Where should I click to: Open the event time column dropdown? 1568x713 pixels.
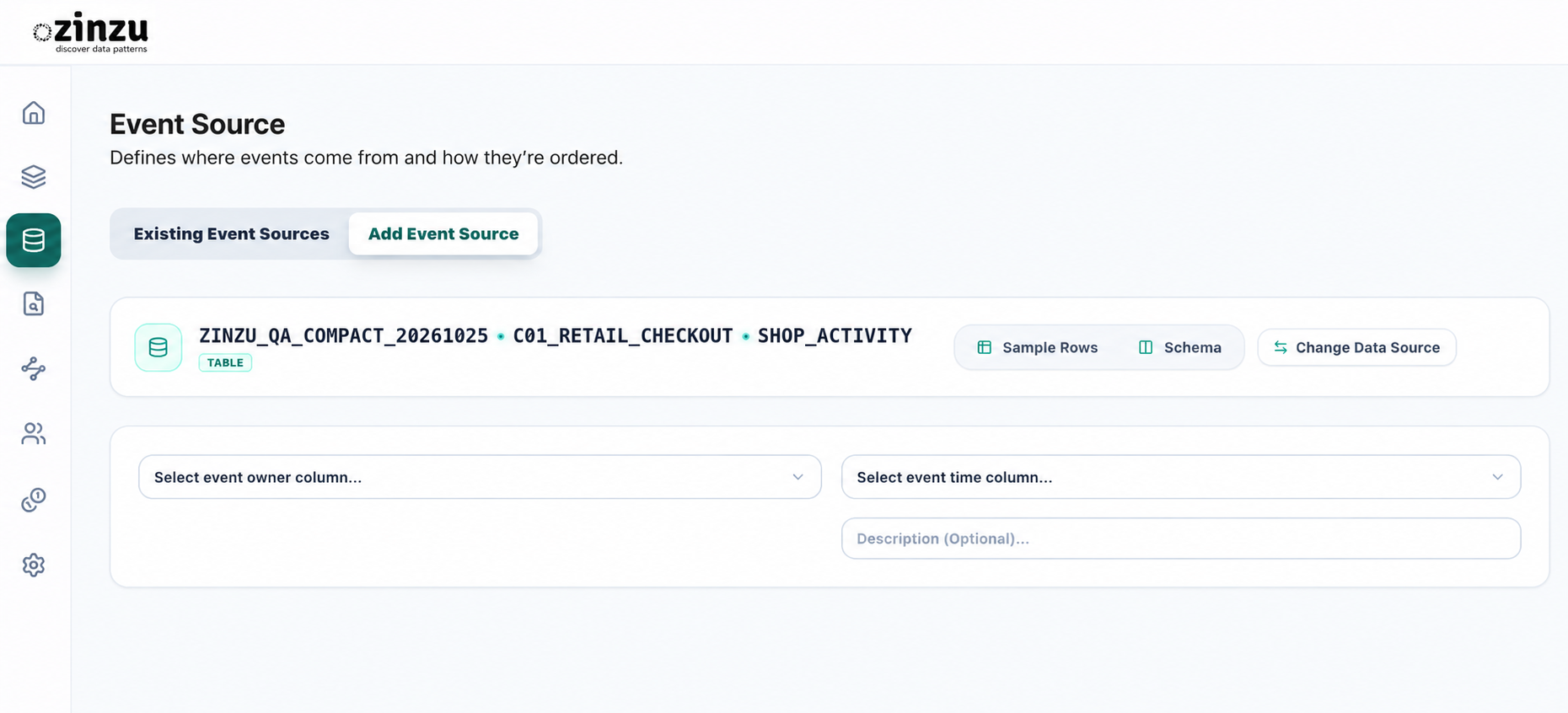point(1181,477)
